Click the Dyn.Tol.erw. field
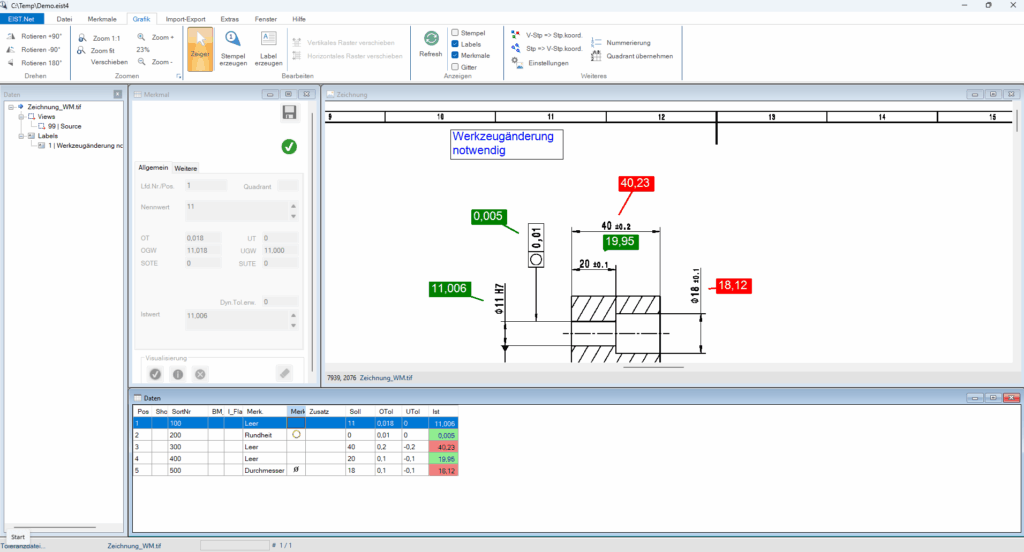This screenshot has height=552, width=1024. [280, 302]
